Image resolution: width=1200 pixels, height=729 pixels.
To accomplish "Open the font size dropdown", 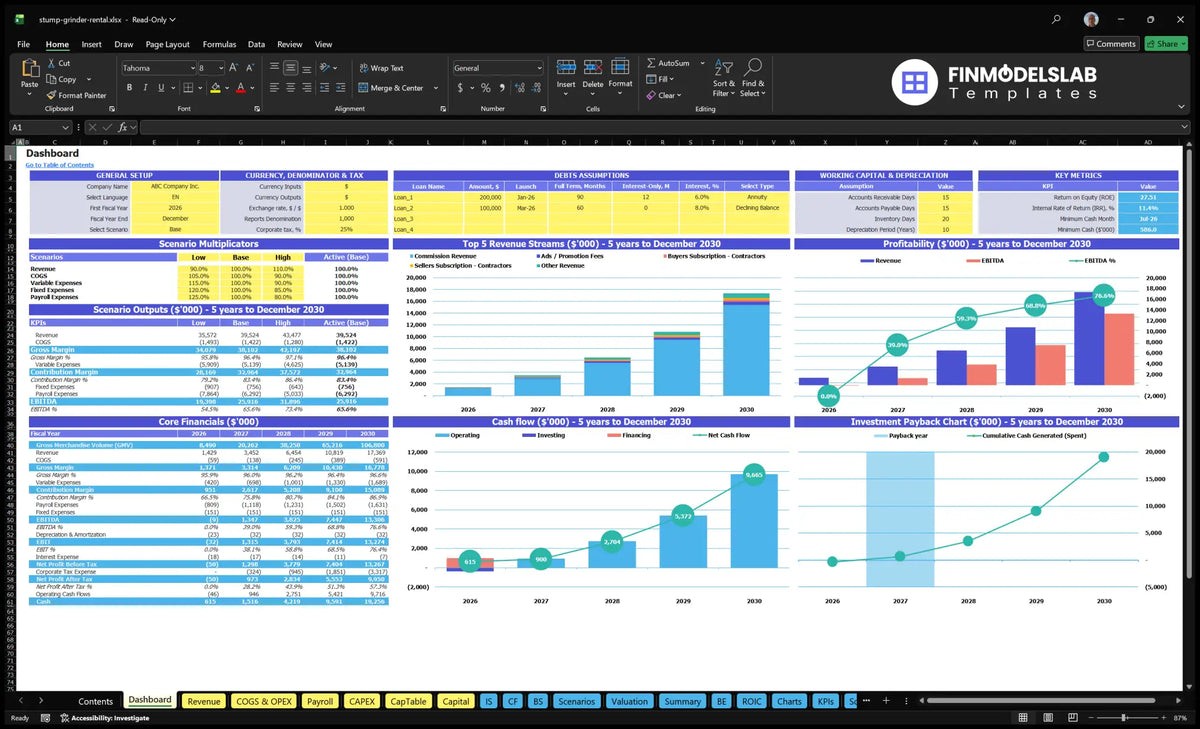I will 221,68.
